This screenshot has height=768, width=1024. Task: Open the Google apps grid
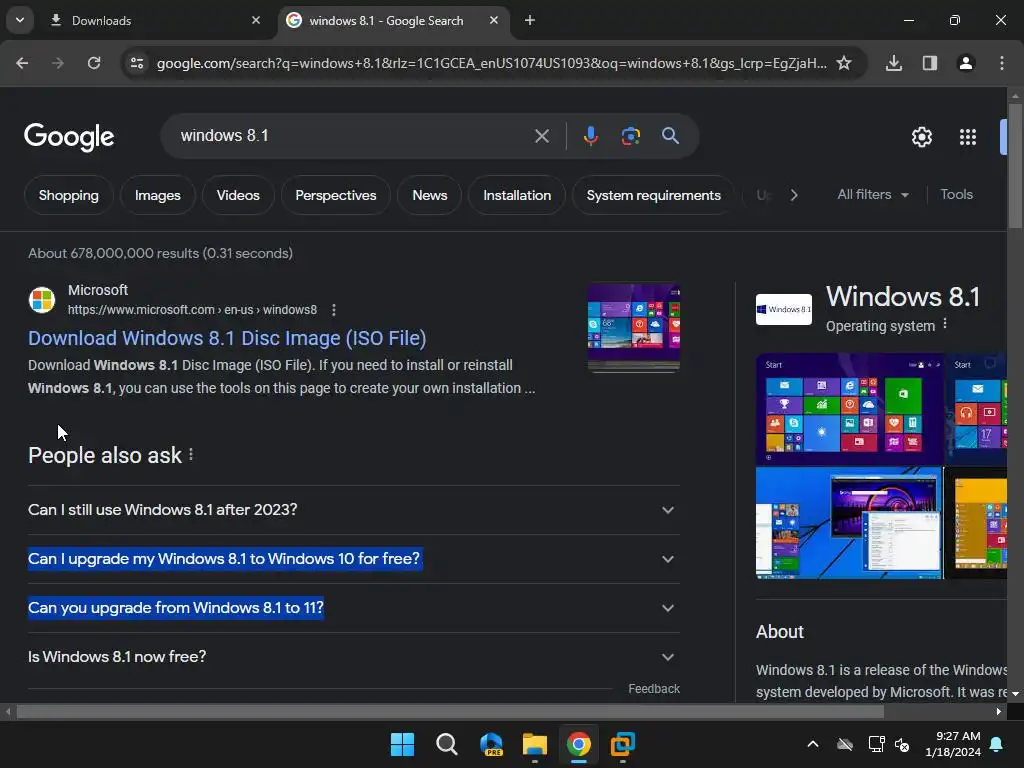coord(967,137)
